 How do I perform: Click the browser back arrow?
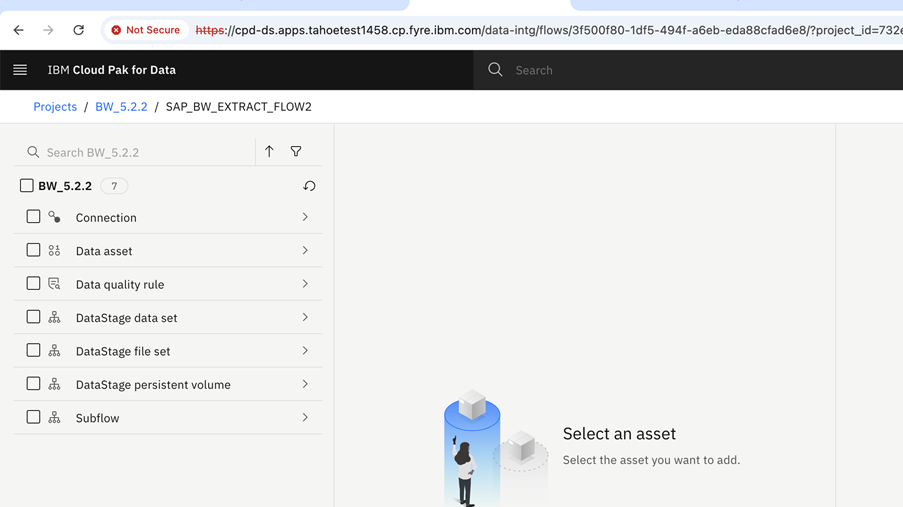tap(18, 30)
